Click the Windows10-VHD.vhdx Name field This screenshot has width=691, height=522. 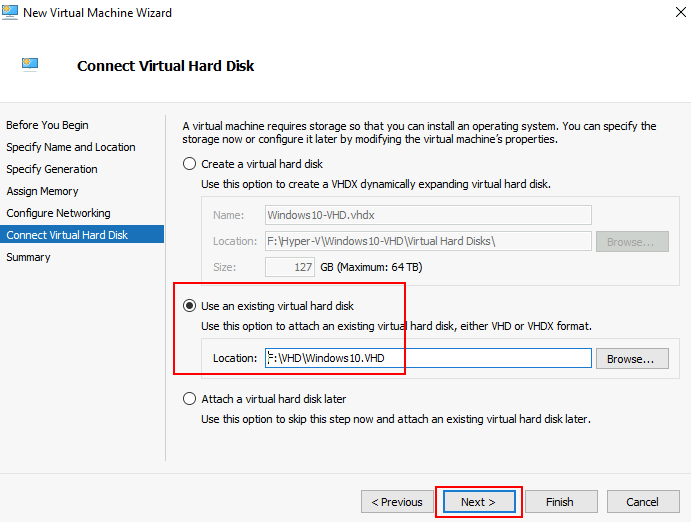[428, 214]
